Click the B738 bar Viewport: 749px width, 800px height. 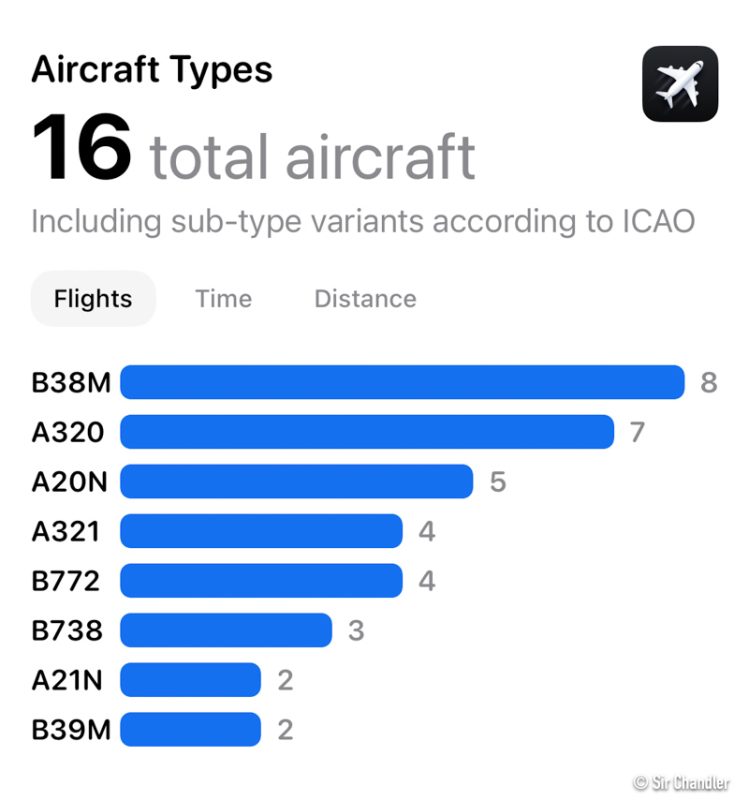coord(226,631)
